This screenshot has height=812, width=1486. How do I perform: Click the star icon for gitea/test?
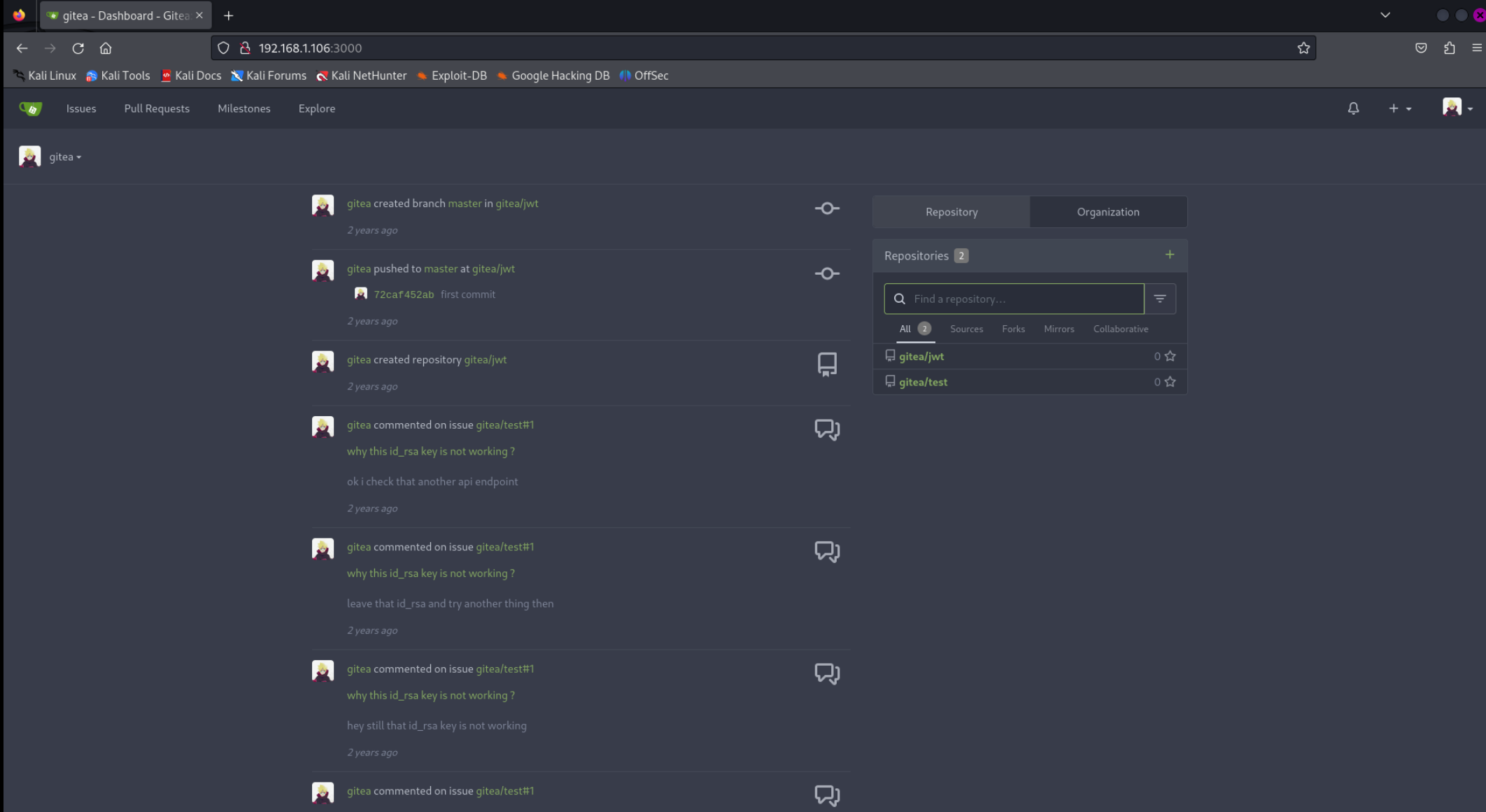pos(1170,382)
